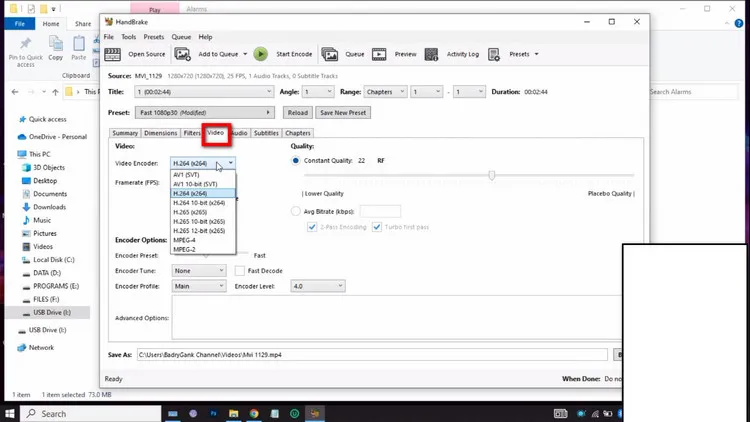Switch to the Subtitles tab
This screenshot has height=422, width=750.
click(x=266, y=133)
